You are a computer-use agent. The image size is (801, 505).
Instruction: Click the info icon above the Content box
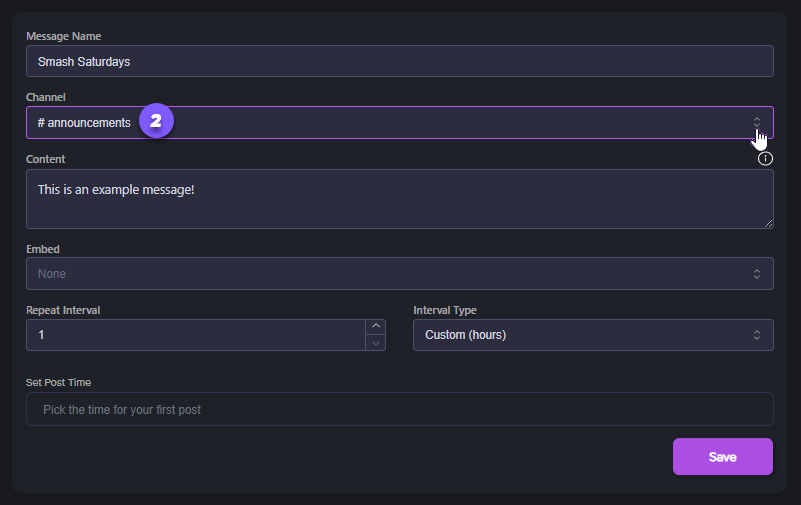click(765, 158)
